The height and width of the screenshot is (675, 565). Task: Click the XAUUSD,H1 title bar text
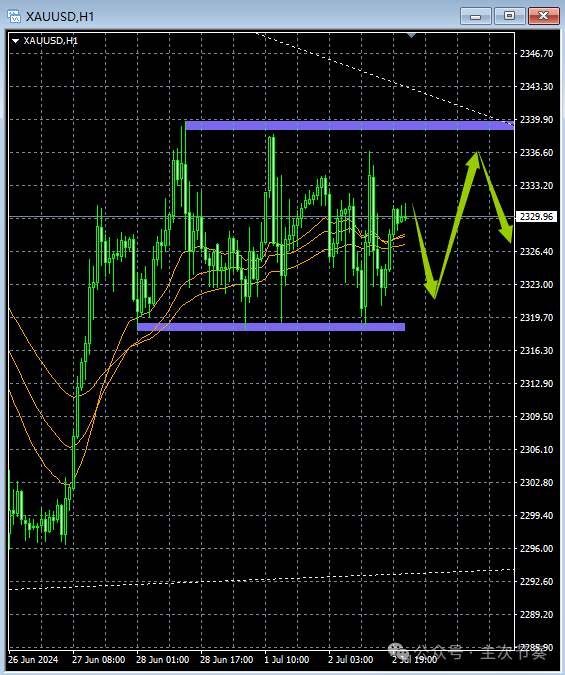point(59,17)
